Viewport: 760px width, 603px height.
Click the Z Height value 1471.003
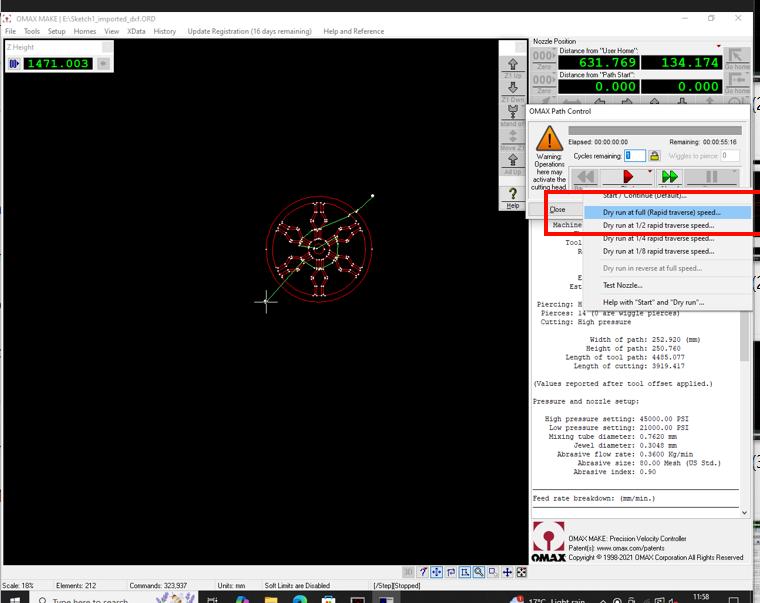pyautogui.click(x=58, y=63)
